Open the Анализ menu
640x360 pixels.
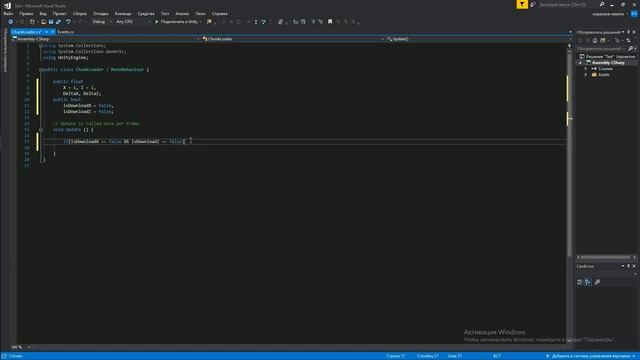pos(182,13)
